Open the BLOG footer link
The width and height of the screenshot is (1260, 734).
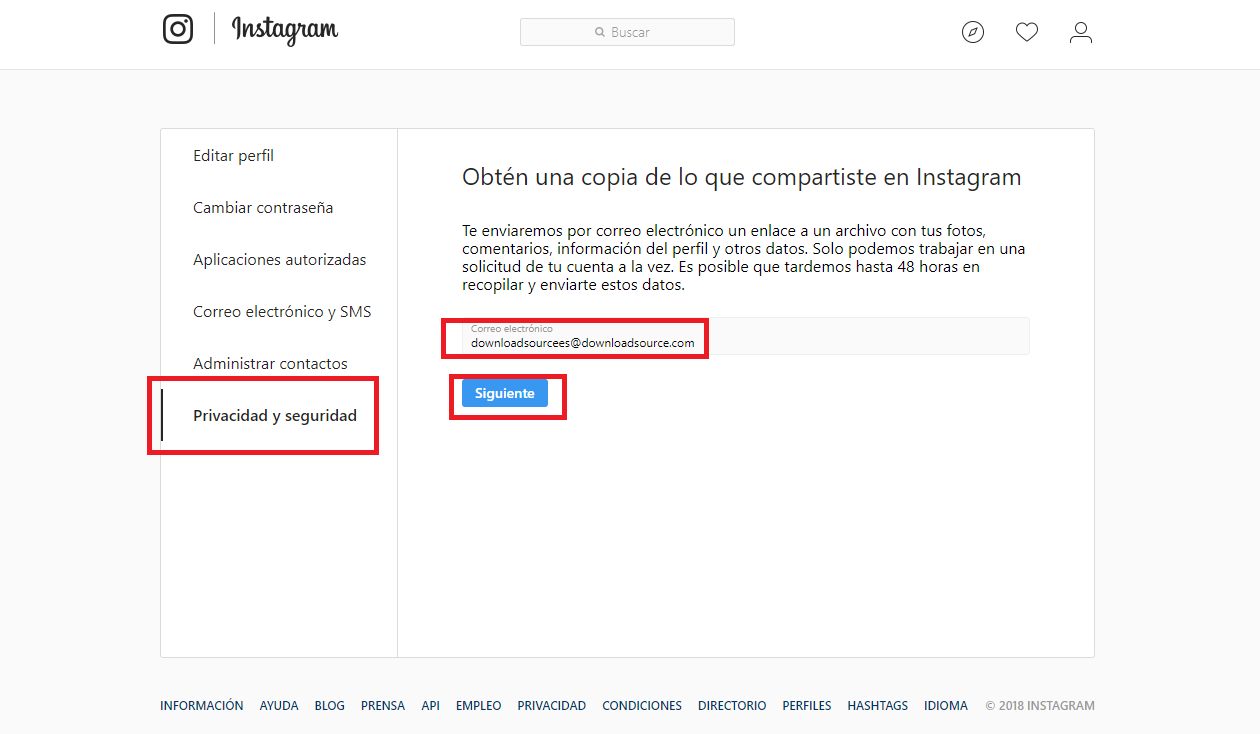(329, 706)
